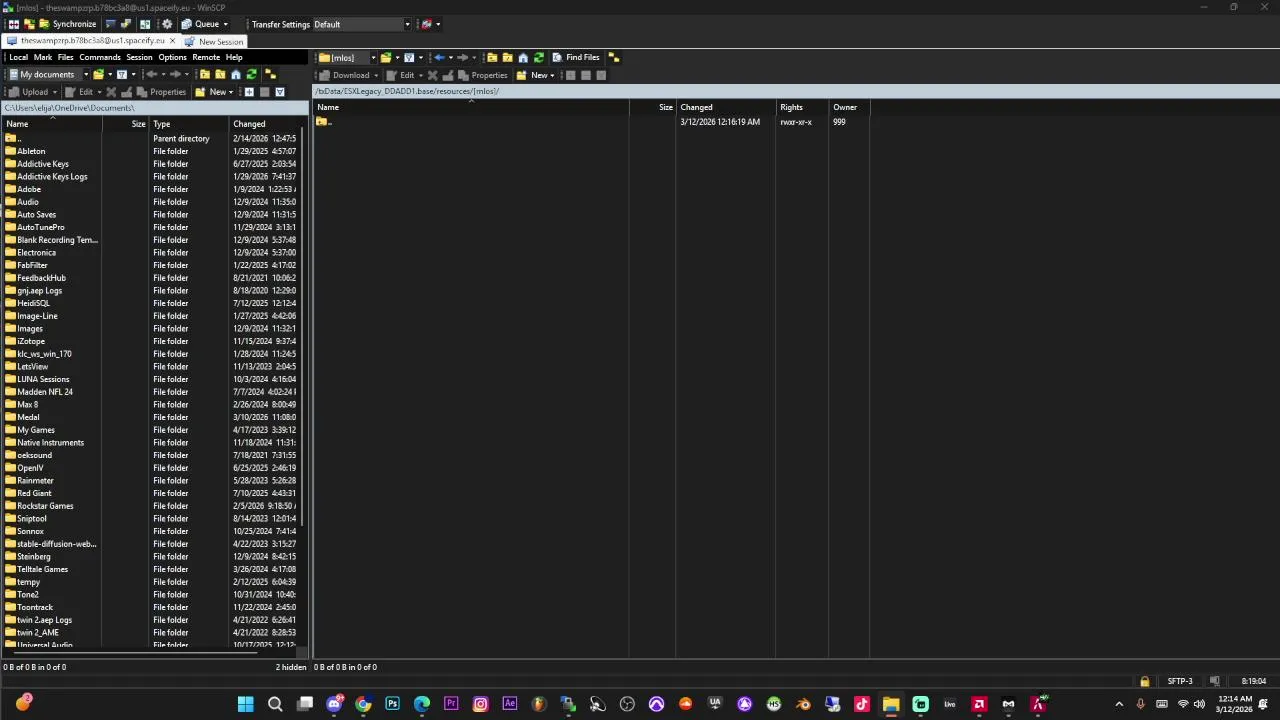Click local path C:\Users address bar

[x=153, y=108]
